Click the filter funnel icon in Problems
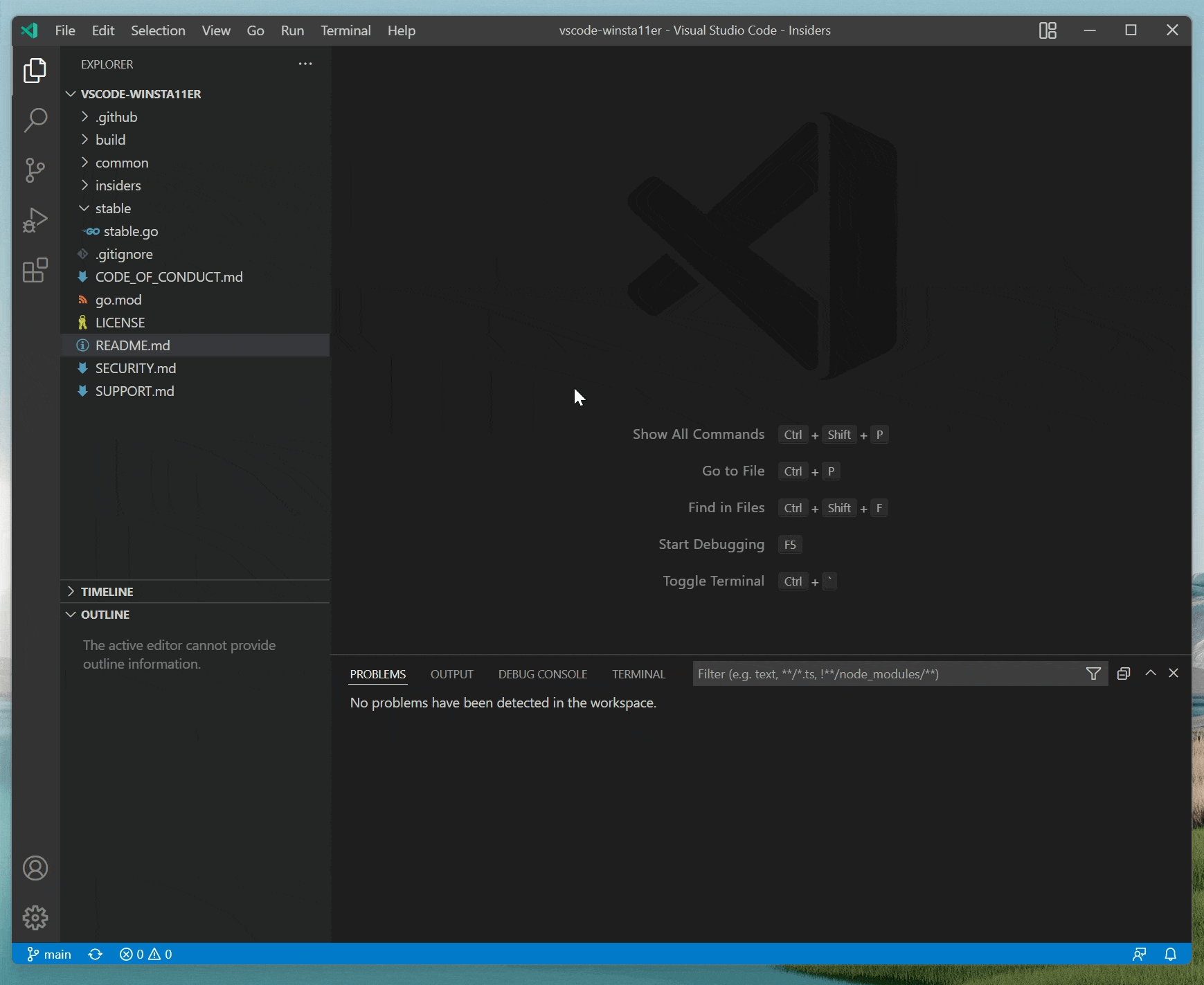Viewport: 1204px width, 985px height. click(x=1093, y=674)
